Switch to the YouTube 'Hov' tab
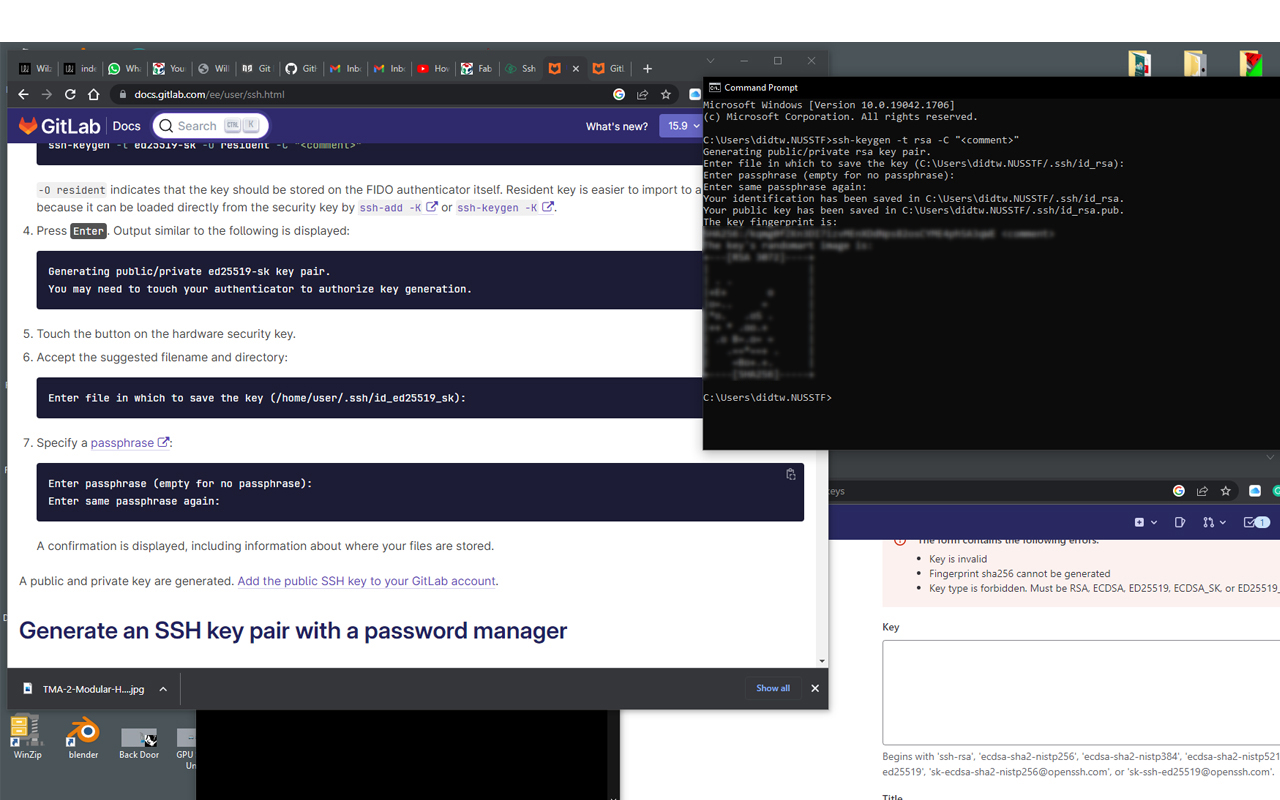The width and height of the screenshot is (1280, 800). (x=433, y=68)
